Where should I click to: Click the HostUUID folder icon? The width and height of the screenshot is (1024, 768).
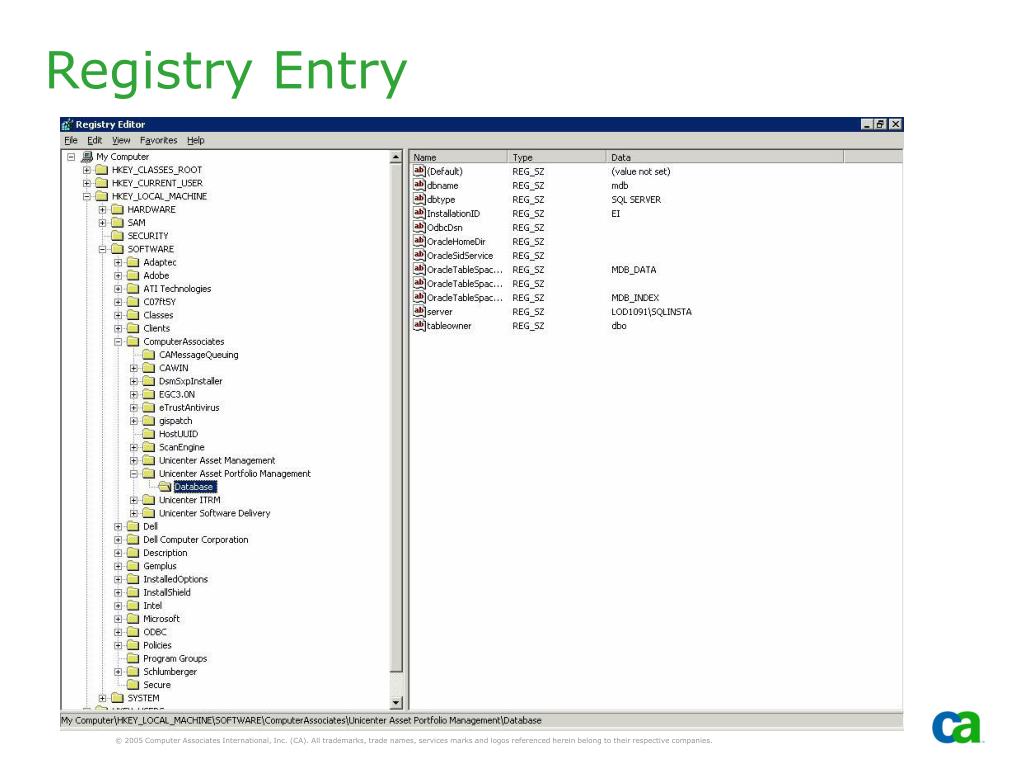tap(149, 434)
